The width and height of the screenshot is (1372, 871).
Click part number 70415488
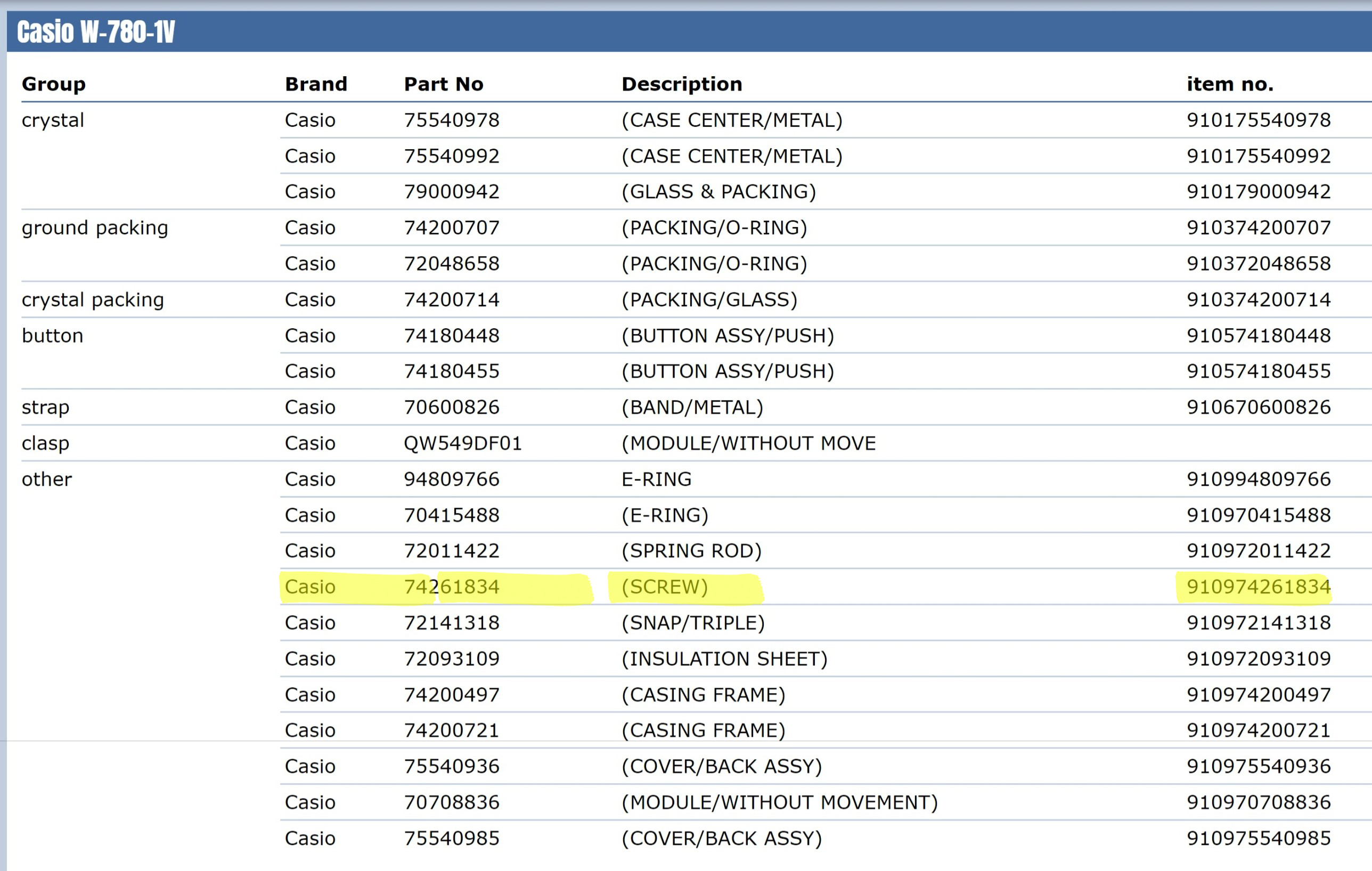tap(452, 515)
